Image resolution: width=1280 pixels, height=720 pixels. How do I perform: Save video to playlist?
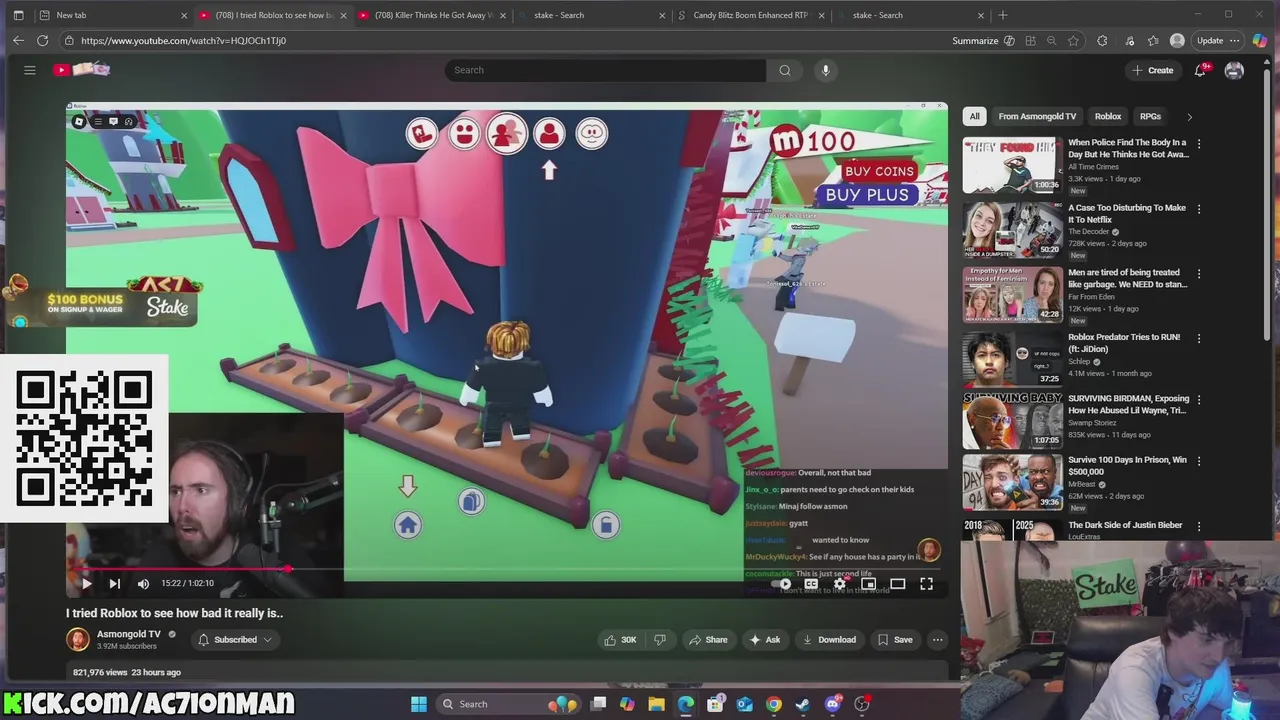pyautogui.click(x=895, y=640)
